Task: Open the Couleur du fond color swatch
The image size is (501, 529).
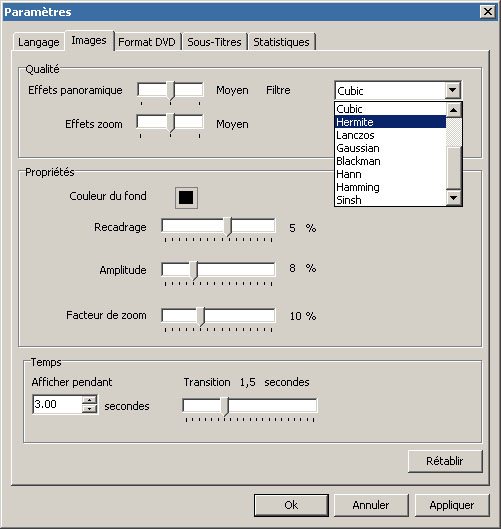Action: point(186,198)
